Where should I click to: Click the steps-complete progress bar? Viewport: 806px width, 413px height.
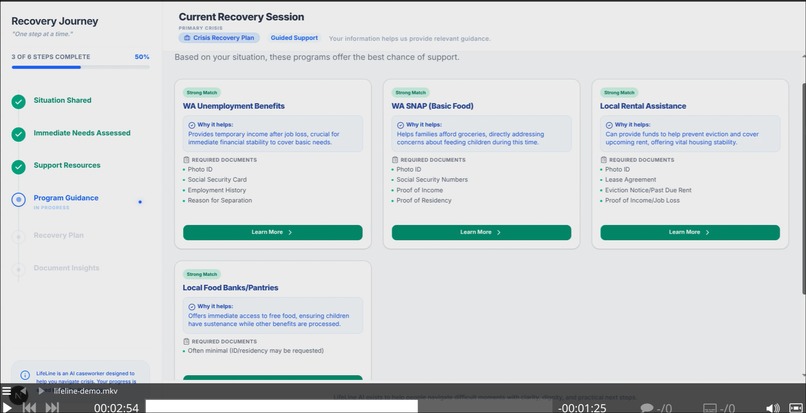click(81, 67)
